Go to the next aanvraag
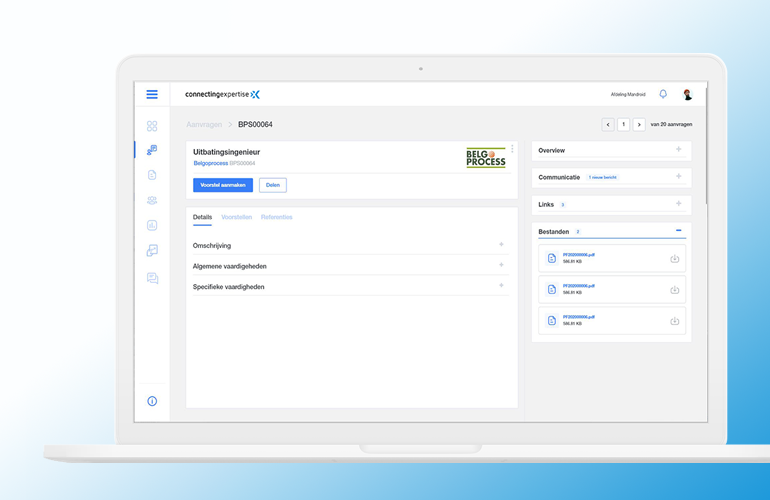The width and height of the screenshot is (770, 500). pyautogui.click(x=639, y=125)
